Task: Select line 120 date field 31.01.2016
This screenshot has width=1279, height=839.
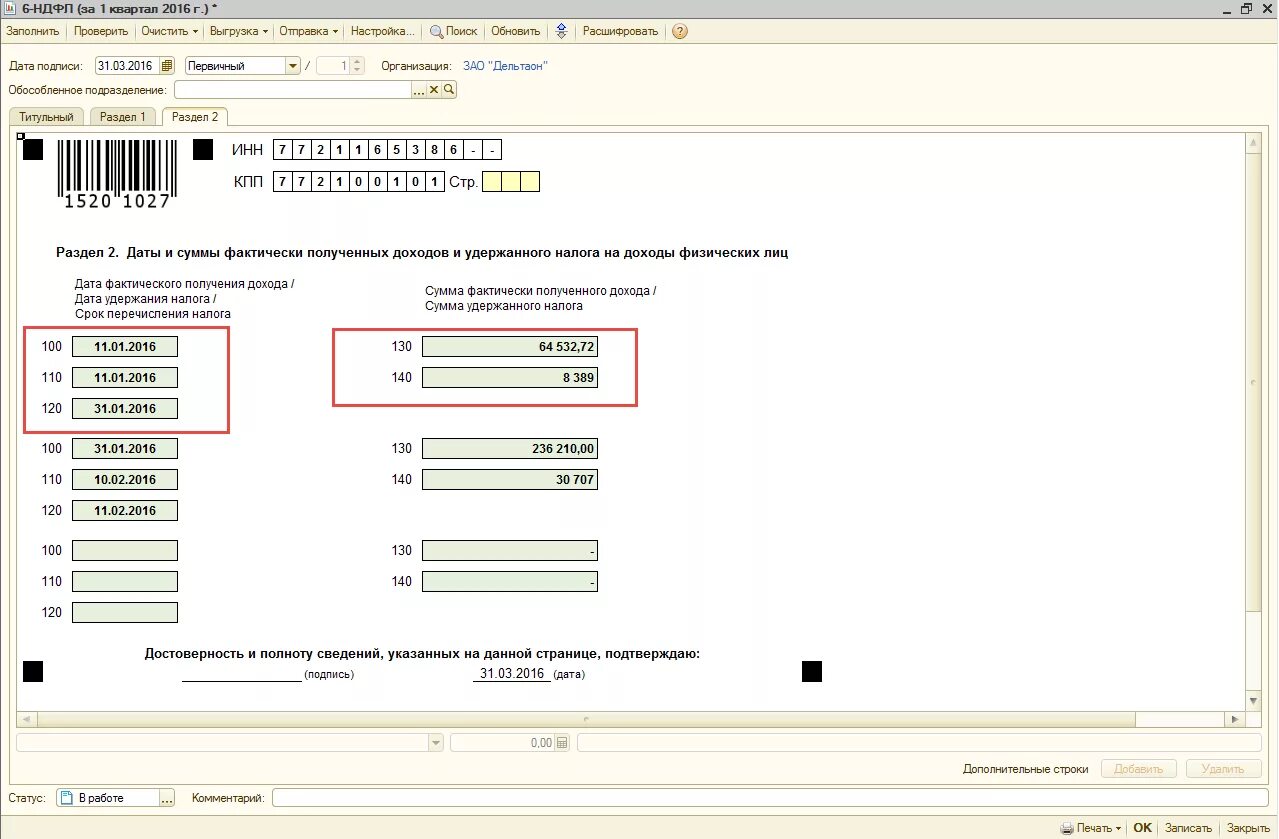Action: tap(125, 408)
